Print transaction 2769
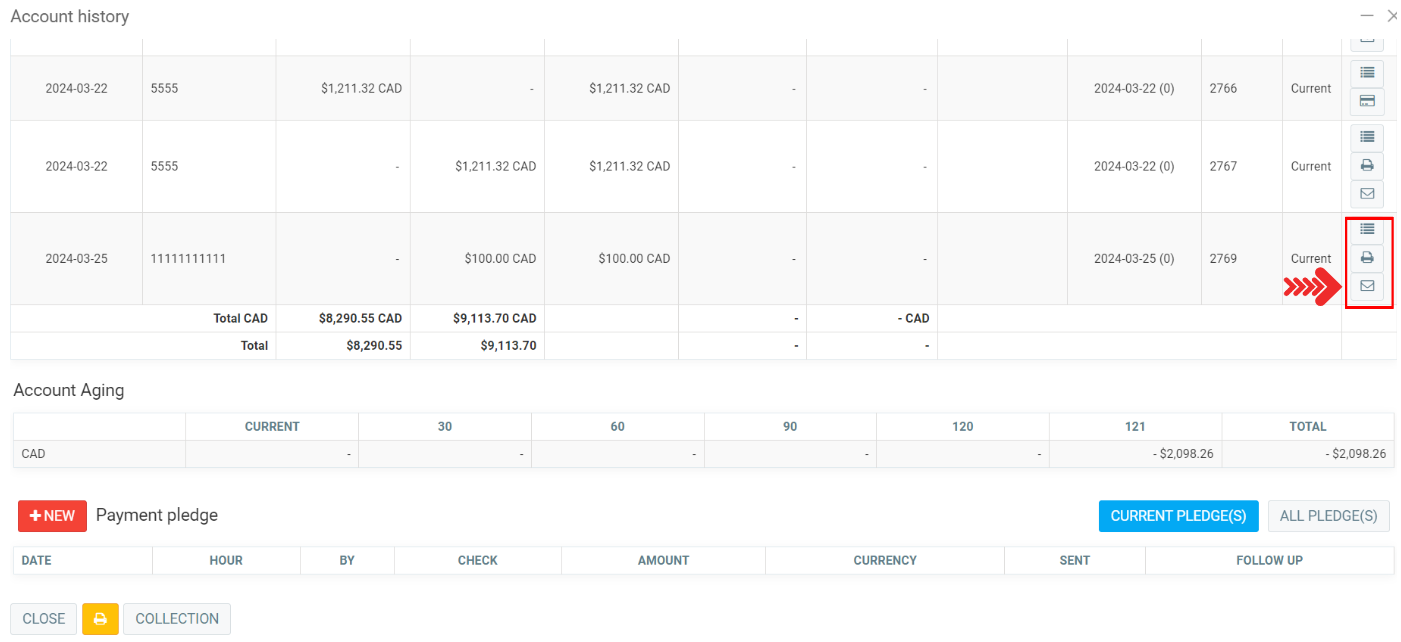Image resolution: width=1401 pixels, height=642 pixels. [x=1367, y=258]
